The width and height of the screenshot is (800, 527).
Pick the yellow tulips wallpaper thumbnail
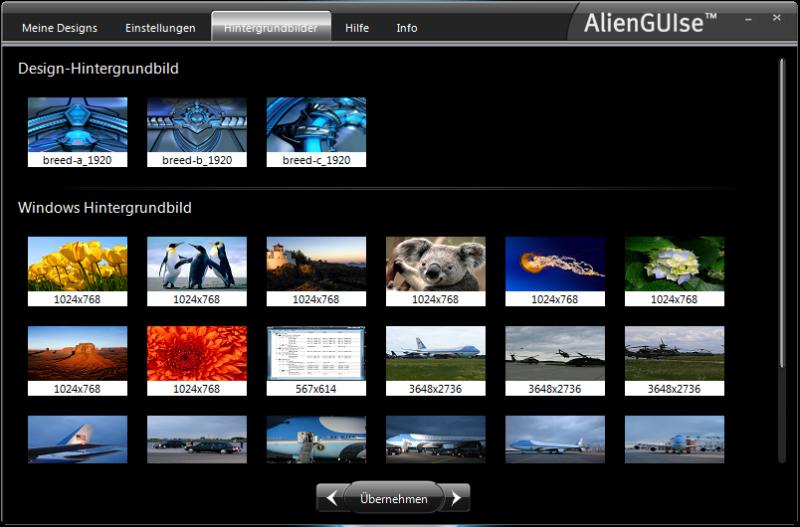pos(77,264)
